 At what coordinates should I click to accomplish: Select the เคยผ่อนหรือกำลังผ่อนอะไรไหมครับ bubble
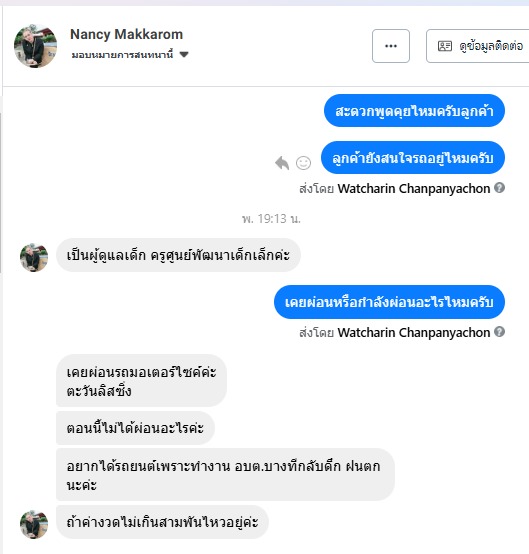(389, 302)
